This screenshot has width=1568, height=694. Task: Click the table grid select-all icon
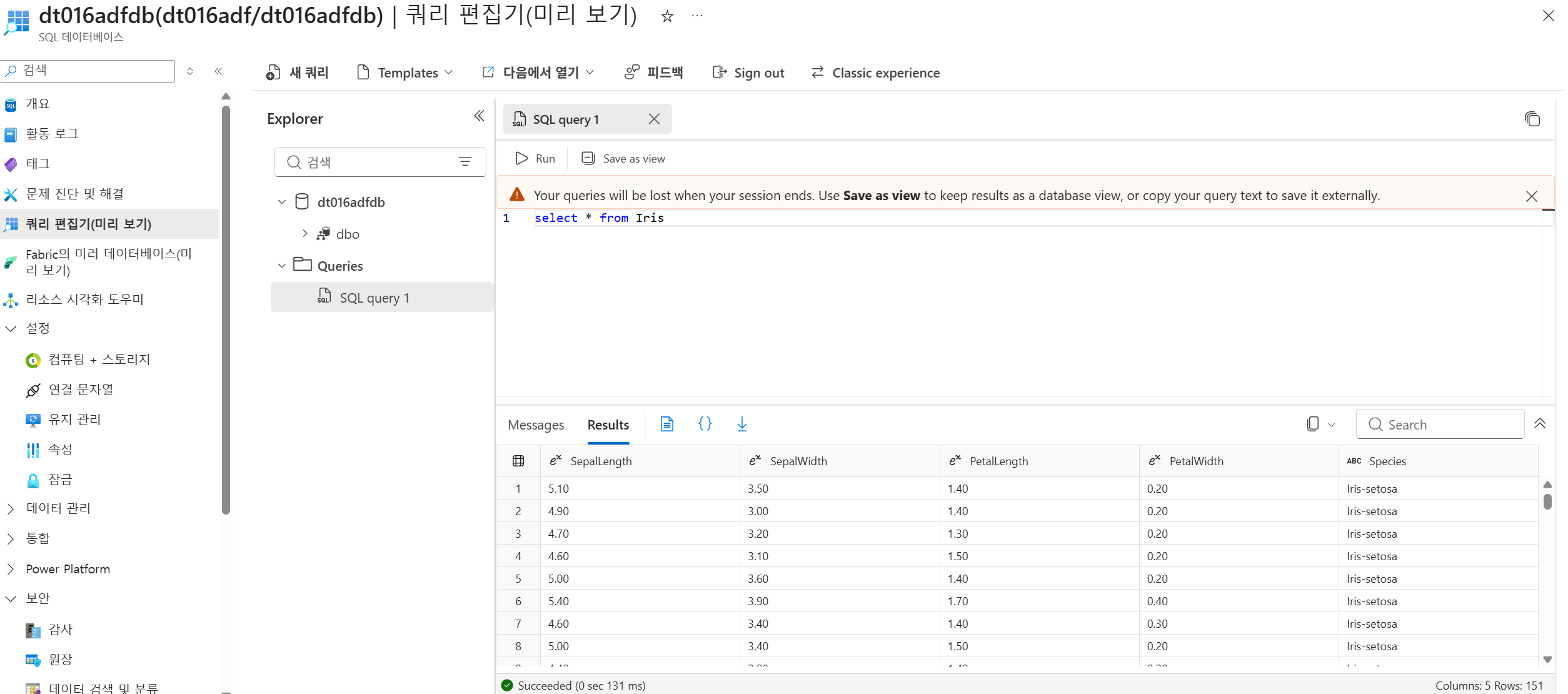point(518,461)
